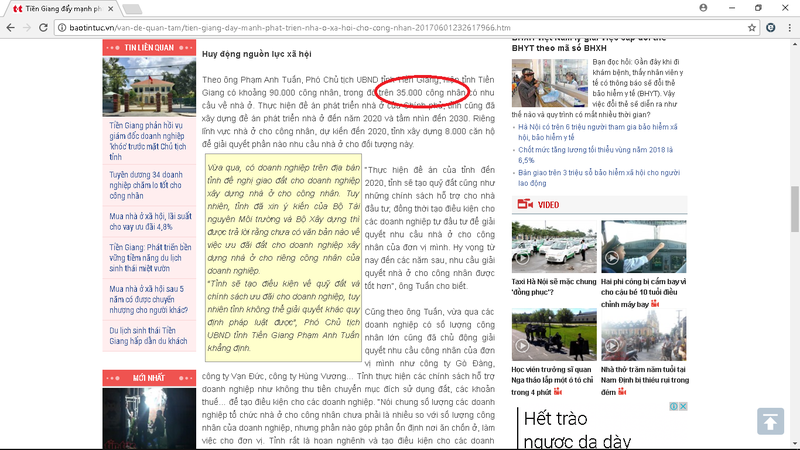The width and height of the screenshot is (800, 450).
Task: Click 'Hai phi công bị cấm bay' title
Action: [x=643, y=293]
